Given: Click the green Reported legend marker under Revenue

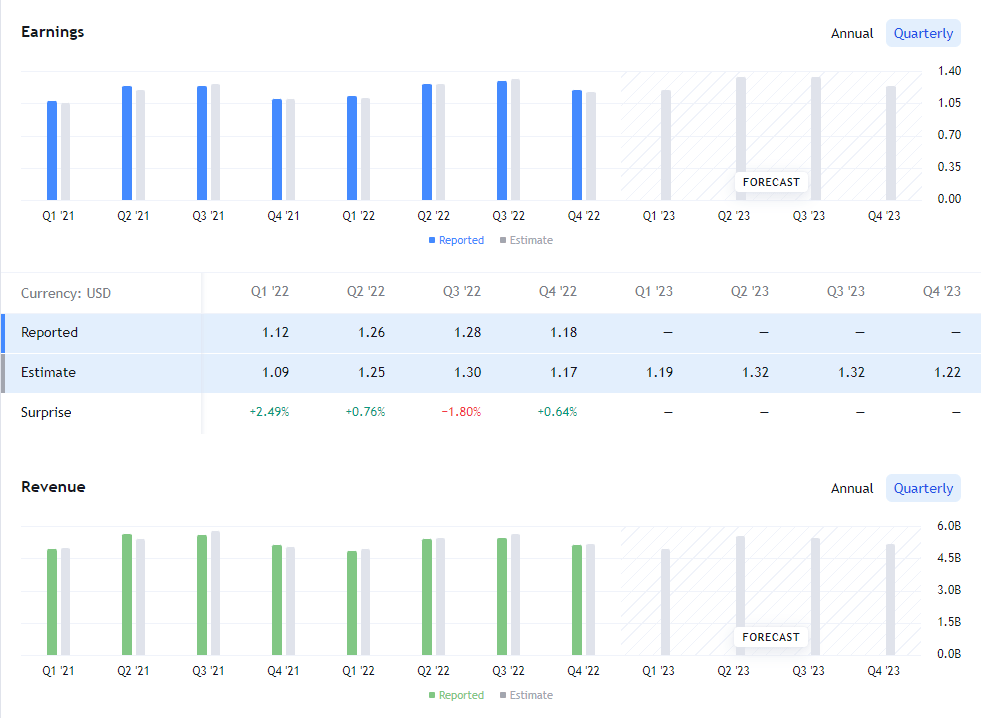Looking at the screenshot, I should point(434,695).
